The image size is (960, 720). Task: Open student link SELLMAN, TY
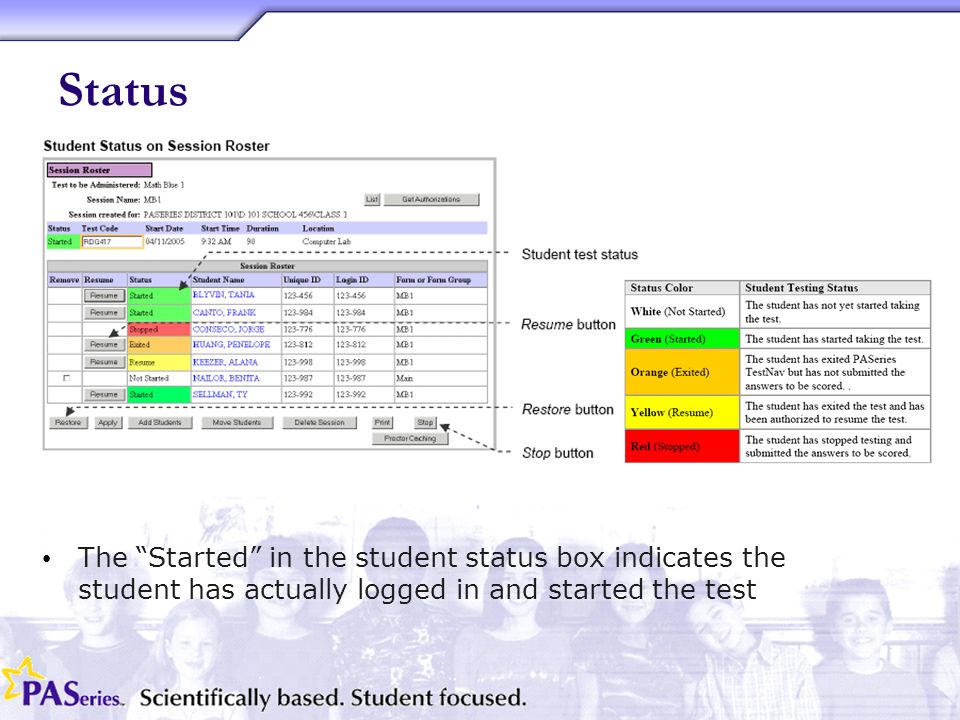pos(220,394)
